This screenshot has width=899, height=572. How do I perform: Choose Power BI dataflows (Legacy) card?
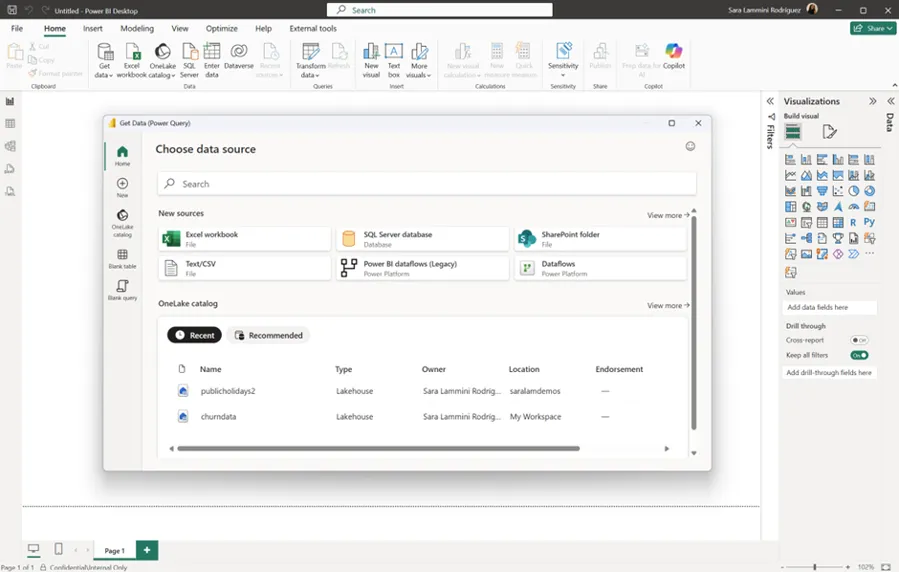pyautogui.click(x=423, y=268)
